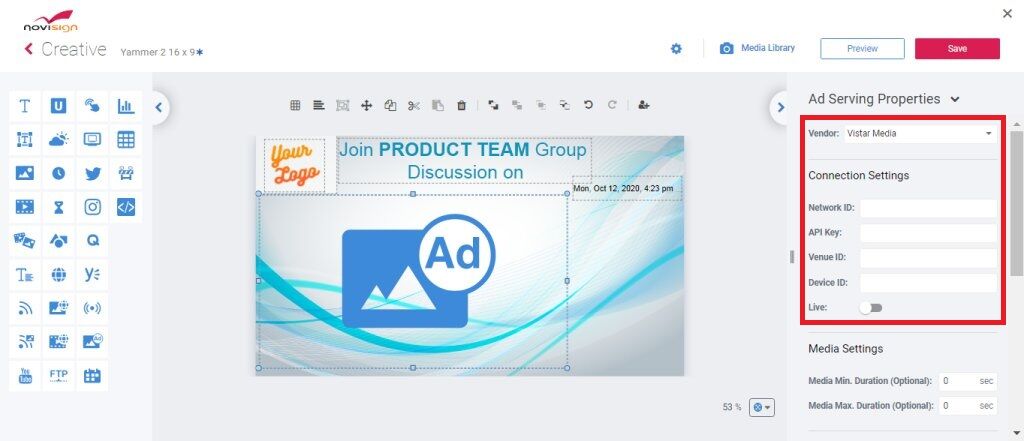Image resolution: width=1024 pixels, height=441 pixels.
Task: Collapse Ad Serving Properties header
Action: (x=955, y=99)
